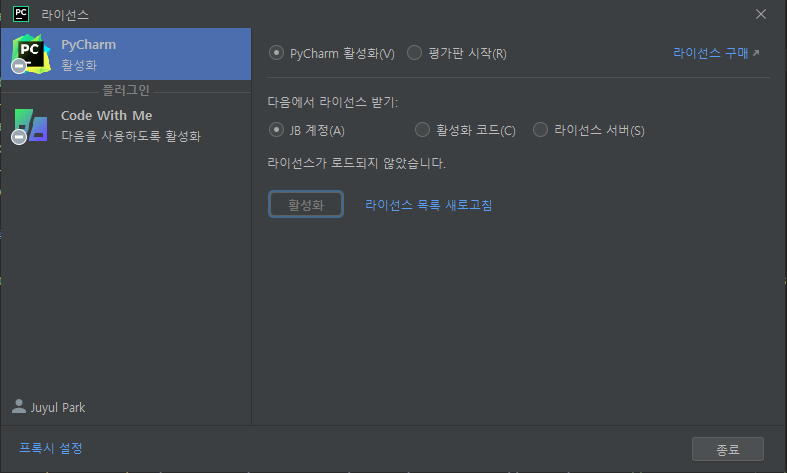Close the 라이선스 dialog window
The image size is (787, 473).
point(760,14)
